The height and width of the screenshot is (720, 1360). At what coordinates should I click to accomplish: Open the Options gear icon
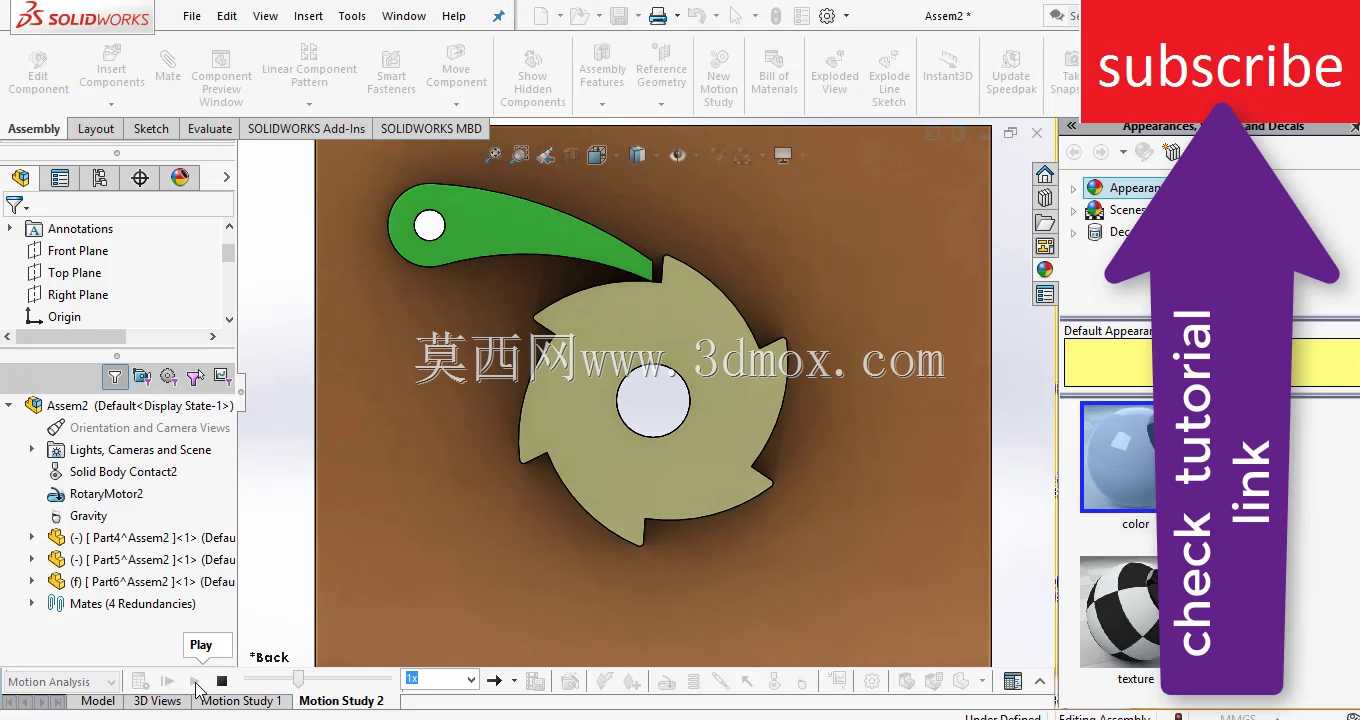coord(827,16)
